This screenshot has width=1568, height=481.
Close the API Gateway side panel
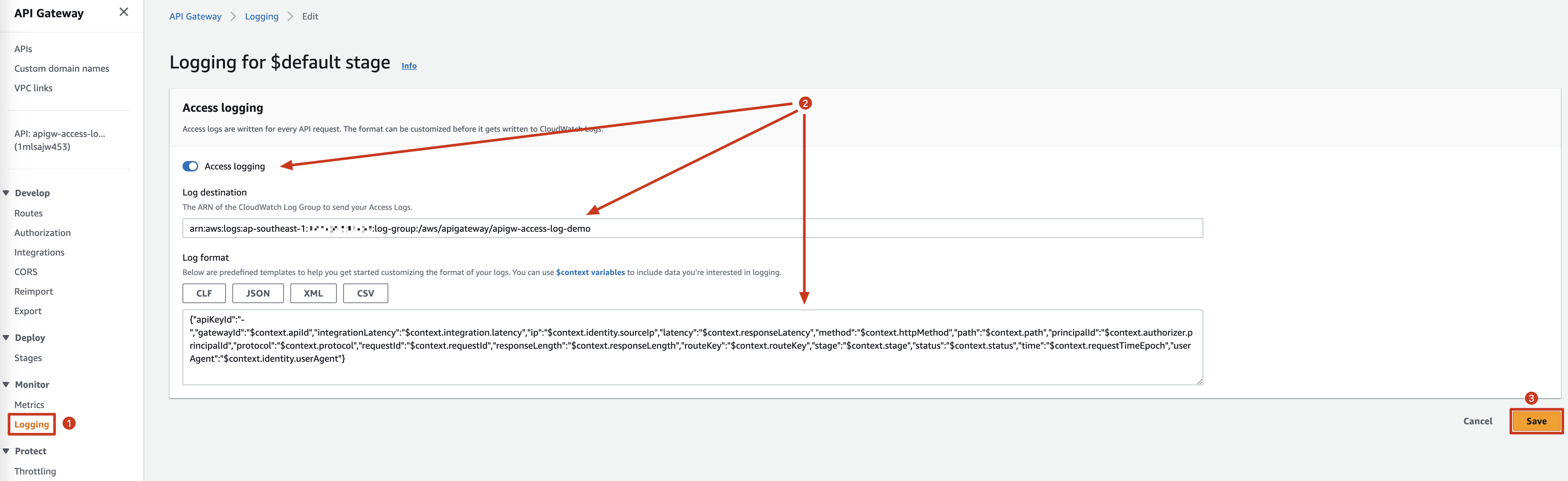point(124,12)
